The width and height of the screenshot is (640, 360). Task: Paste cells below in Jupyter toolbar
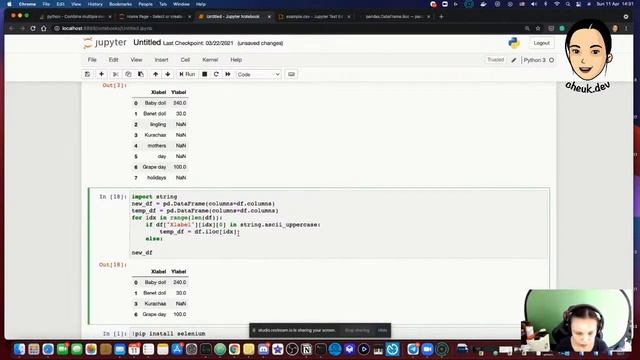tap(141, 74)
